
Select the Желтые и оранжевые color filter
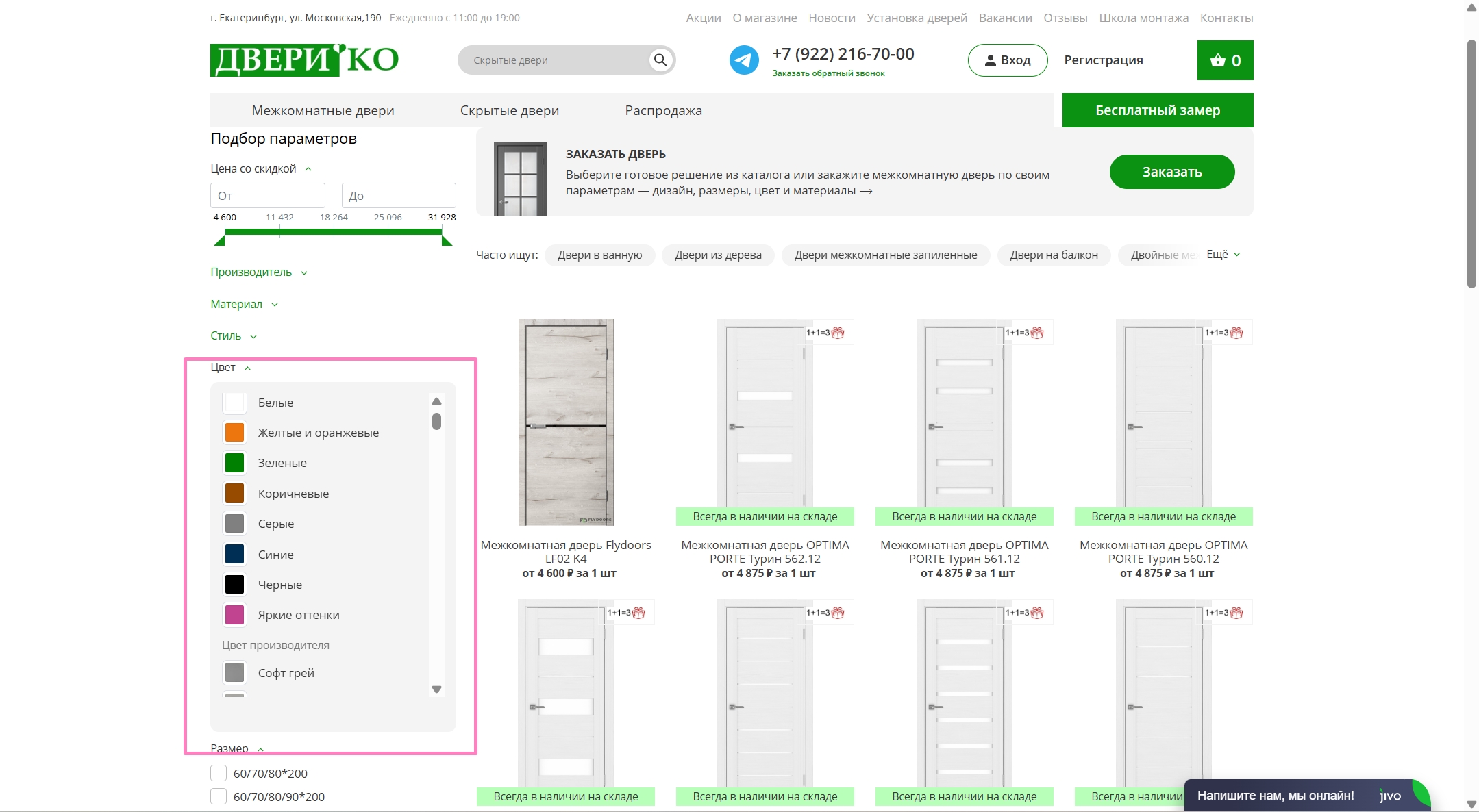(234, 433)
